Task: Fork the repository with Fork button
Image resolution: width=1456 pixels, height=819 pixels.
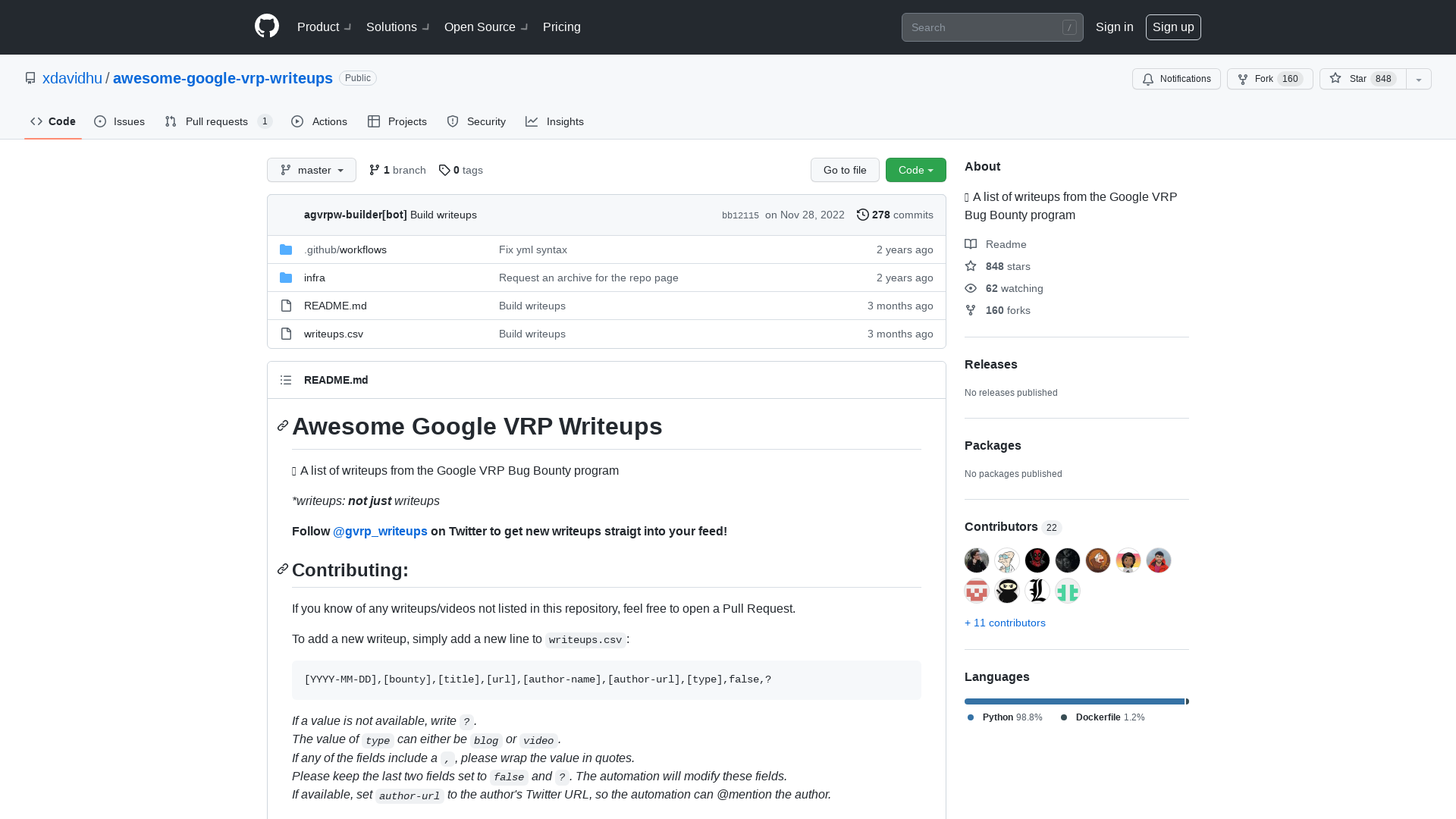Action: coord(1270,79)
